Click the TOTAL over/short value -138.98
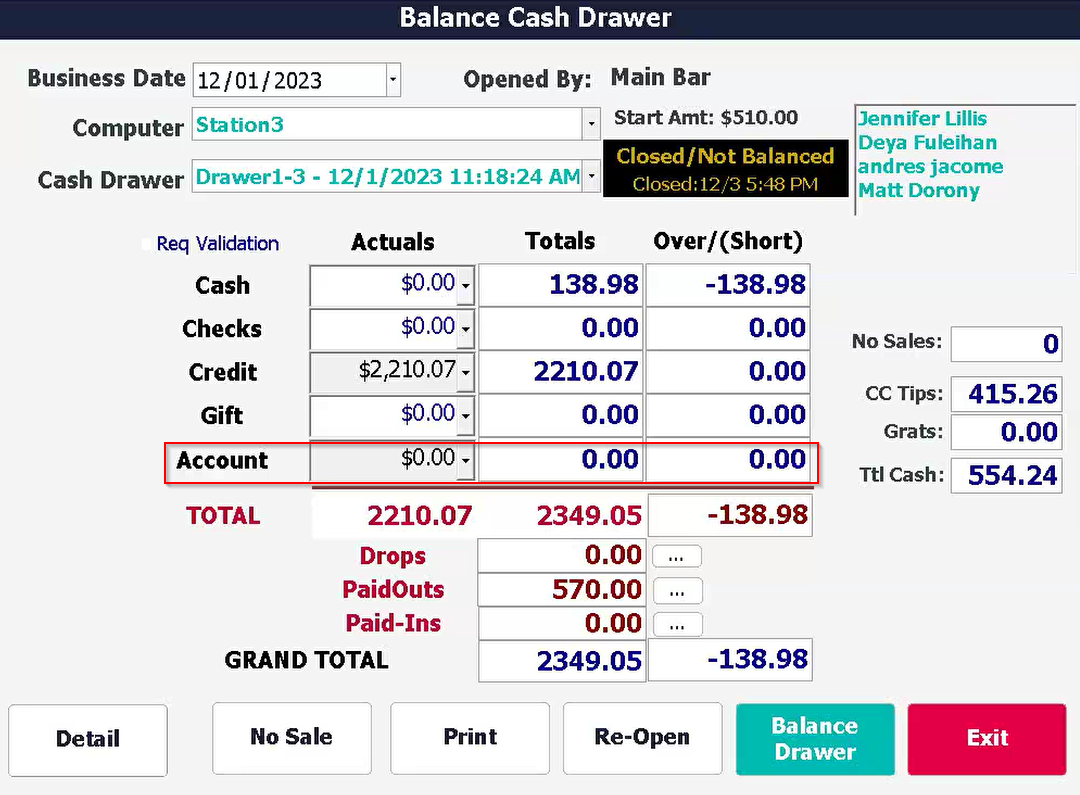This screenshot has height=795, width=1080. [730, 515]
